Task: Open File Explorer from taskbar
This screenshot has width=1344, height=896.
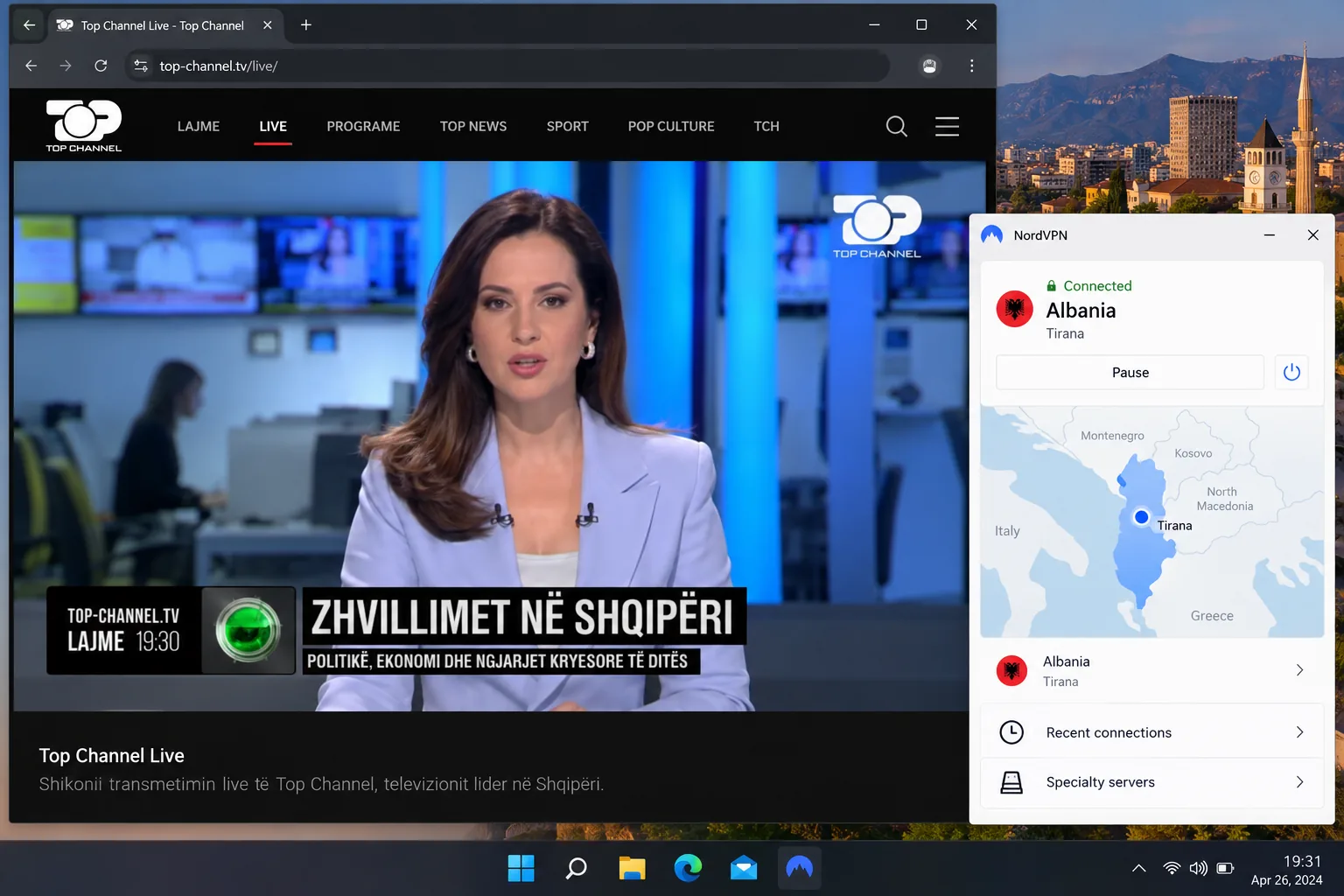Action: 632,868
